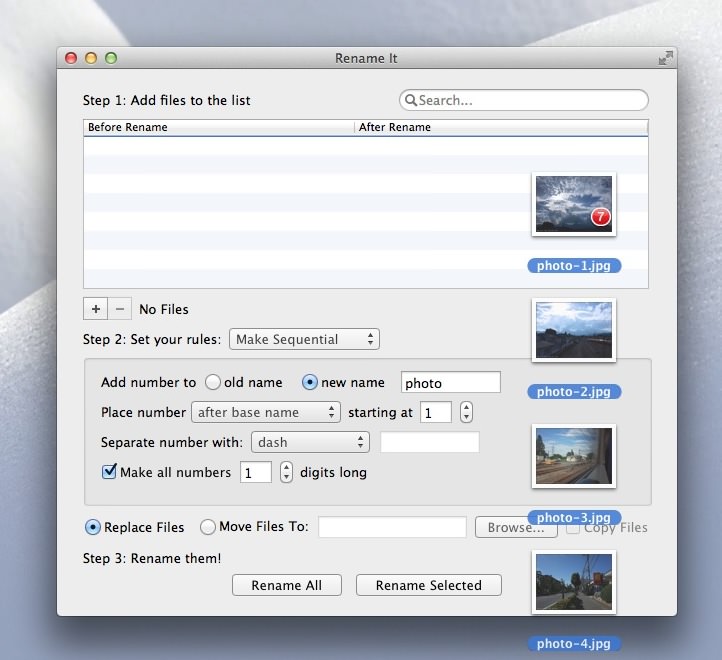Select the old name radio button
This screenshot has width=722, height=660.
[213, 382]
